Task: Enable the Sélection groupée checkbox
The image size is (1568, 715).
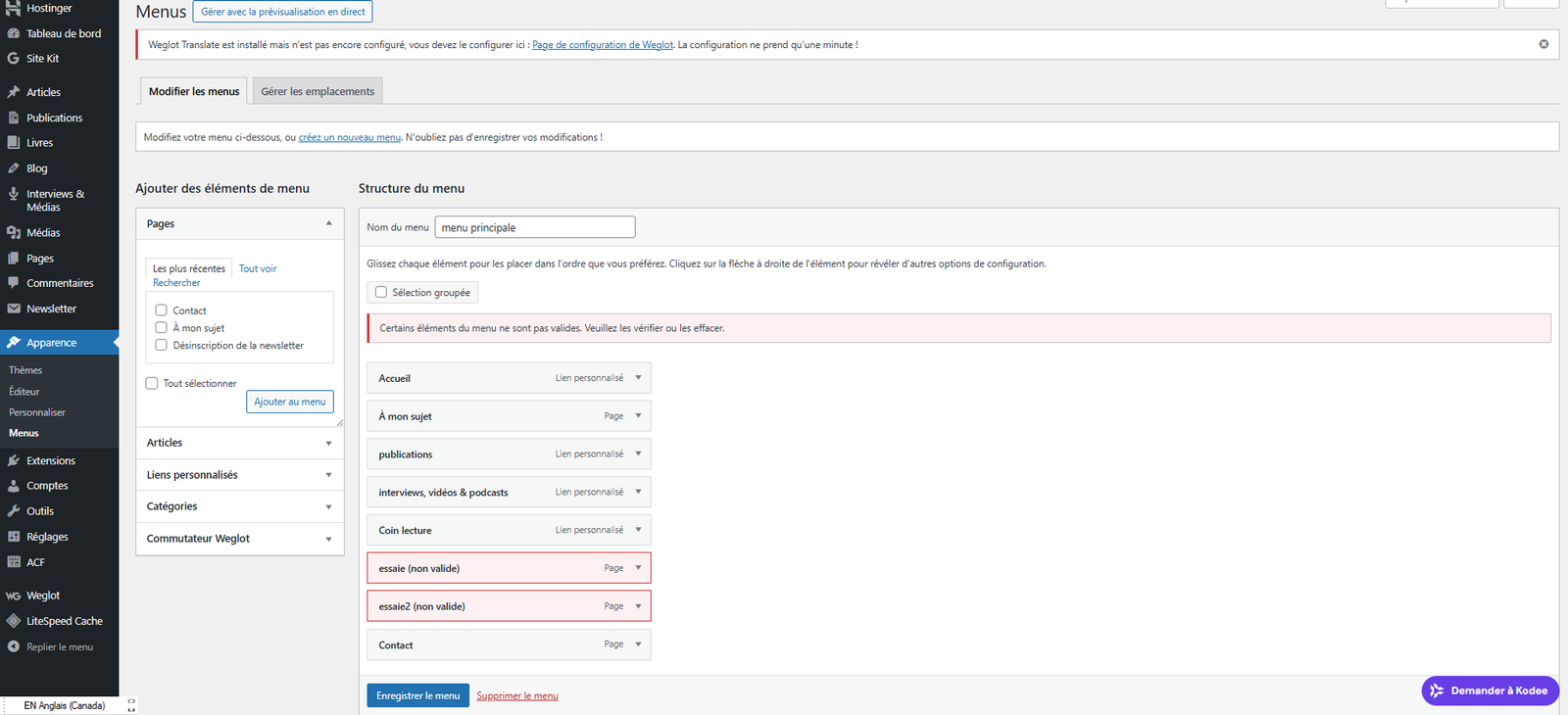Action: (381, 292)
